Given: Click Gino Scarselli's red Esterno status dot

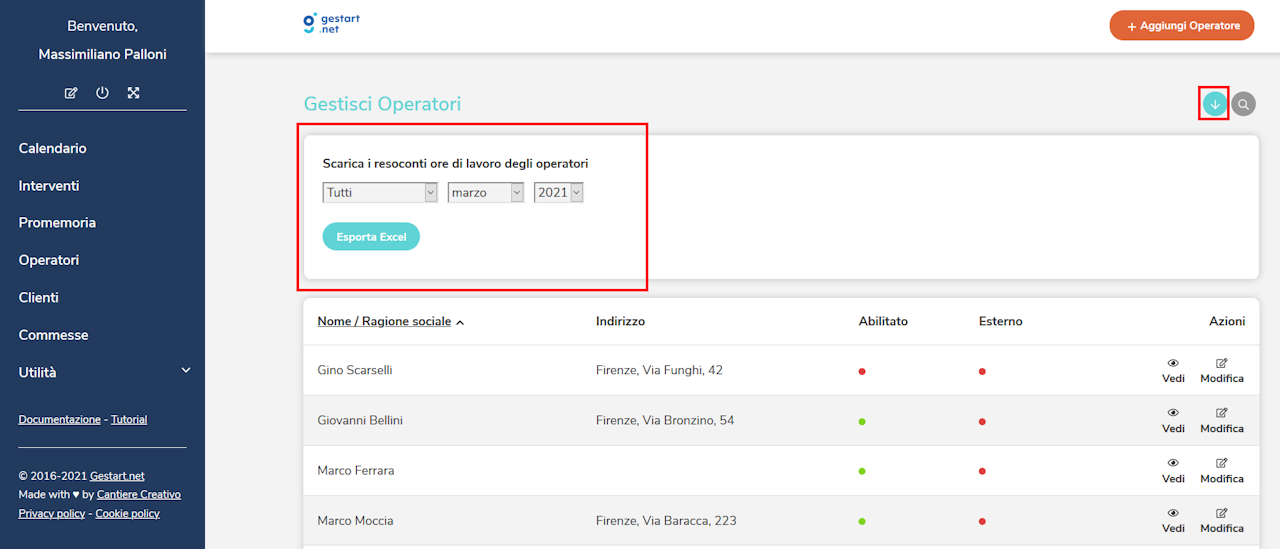Looking at the screenshot, I should click(982, 371).
